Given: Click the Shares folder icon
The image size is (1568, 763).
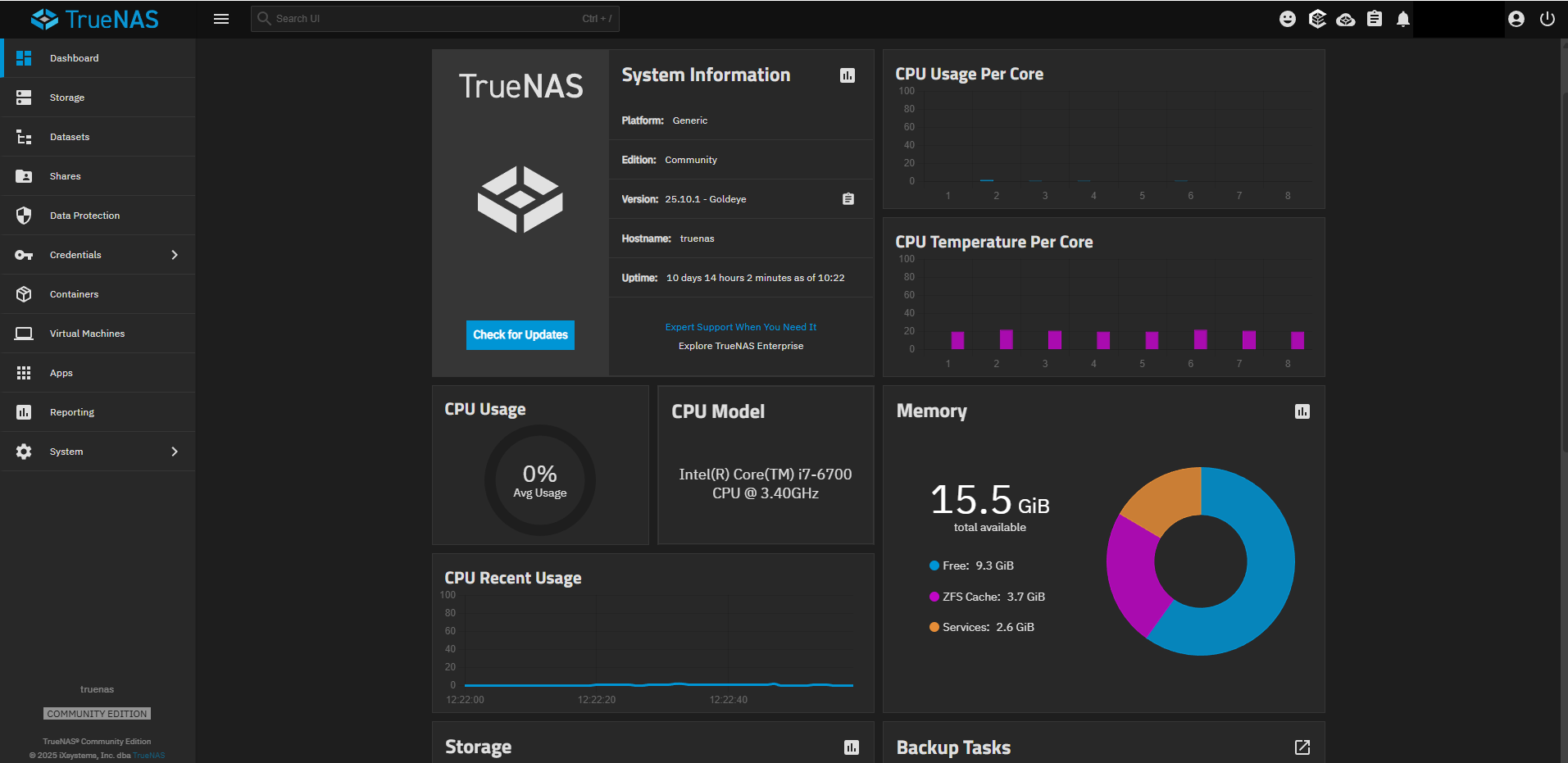Looking at the screenshot, I should [24, 176].
